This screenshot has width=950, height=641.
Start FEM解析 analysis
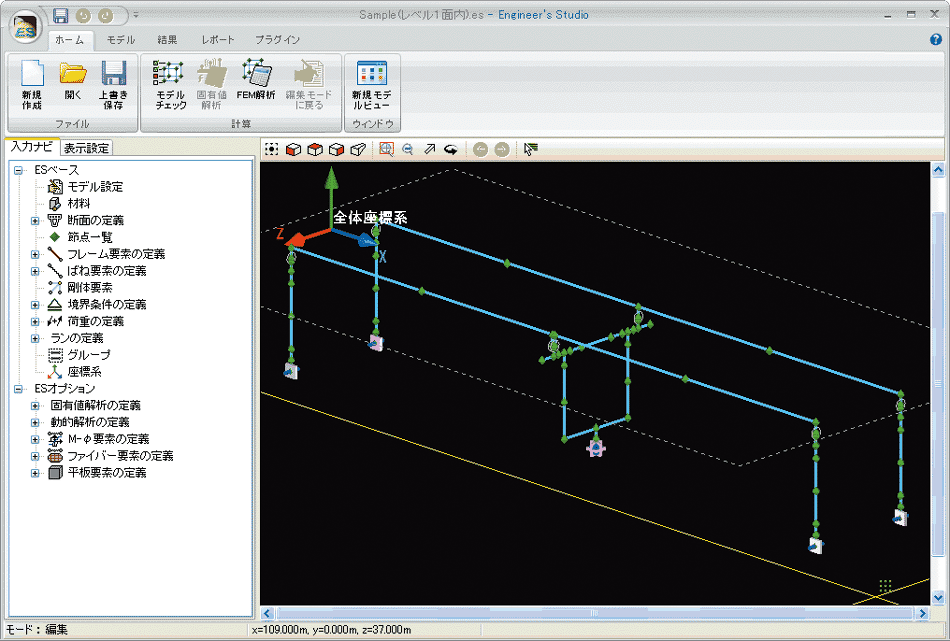point(256,80)
